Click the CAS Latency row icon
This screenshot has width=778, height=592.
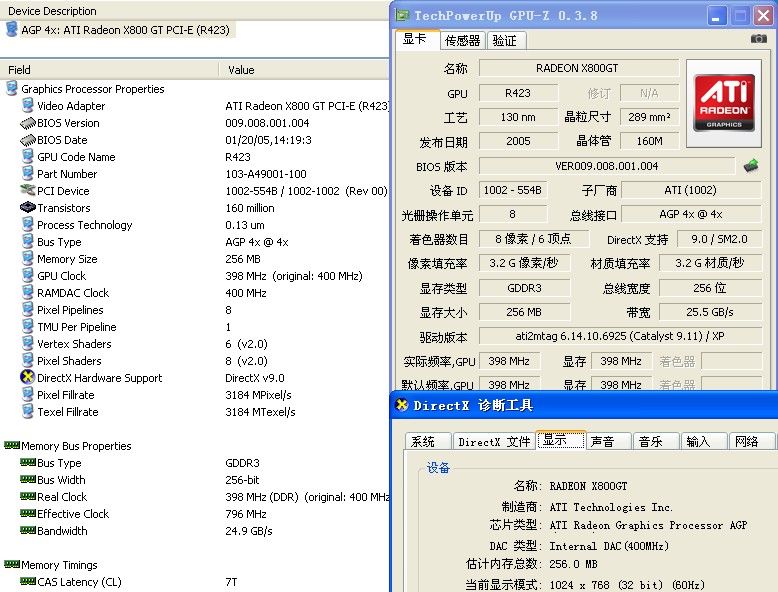(28, 581)
